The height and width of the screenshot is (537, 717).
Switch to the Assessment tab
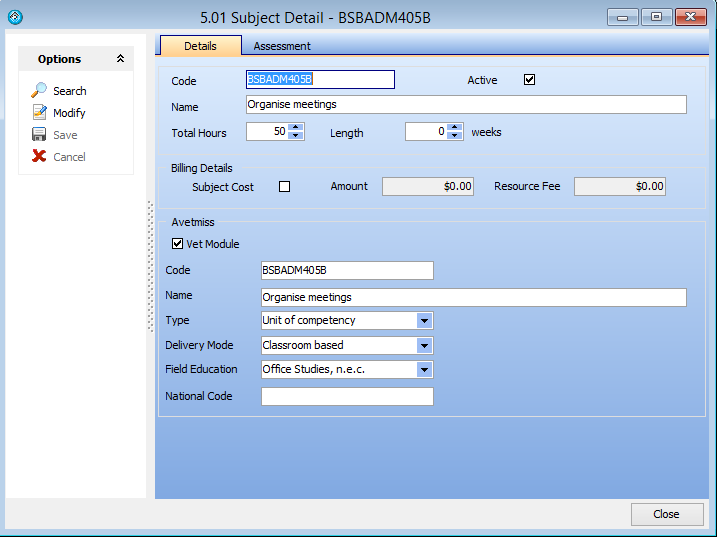coord(282,46)
